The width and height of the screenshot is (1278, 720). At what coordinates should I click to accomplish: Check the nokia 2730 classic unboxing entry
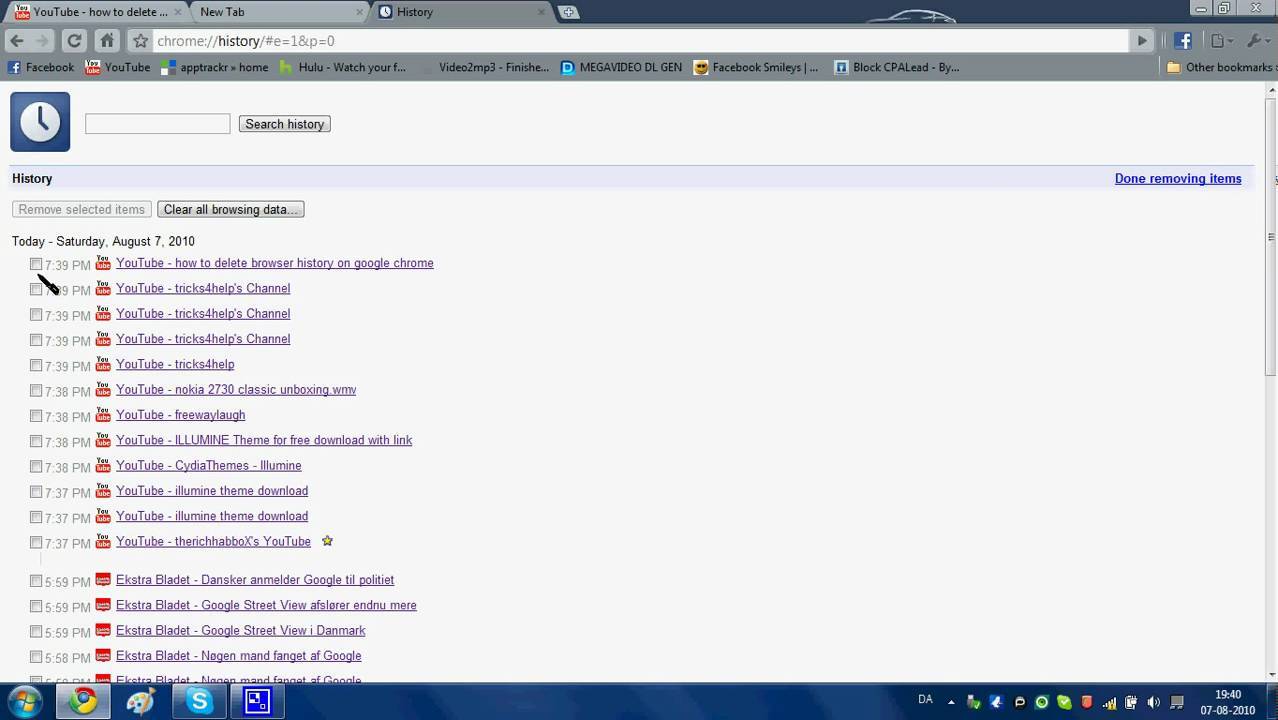(x=36, y=391)
